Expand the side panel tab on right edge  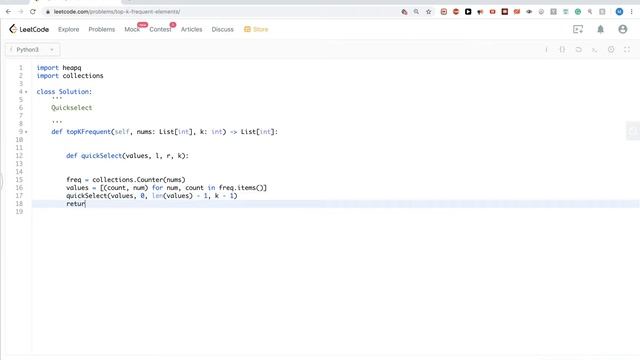633,131
